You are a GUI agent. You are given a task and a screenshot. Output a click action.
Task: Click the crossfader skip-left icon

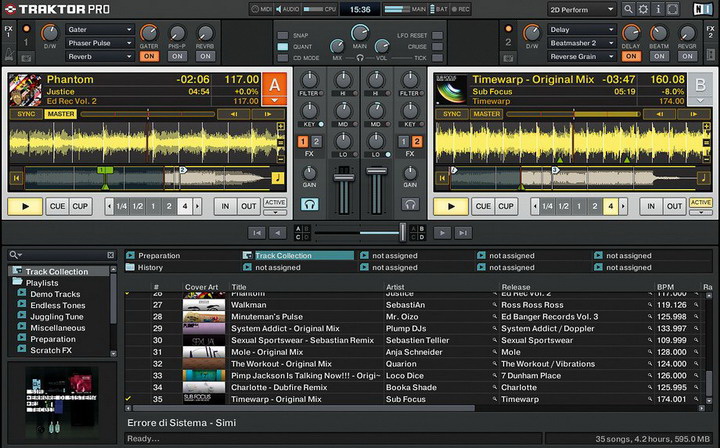click(258, 232)
